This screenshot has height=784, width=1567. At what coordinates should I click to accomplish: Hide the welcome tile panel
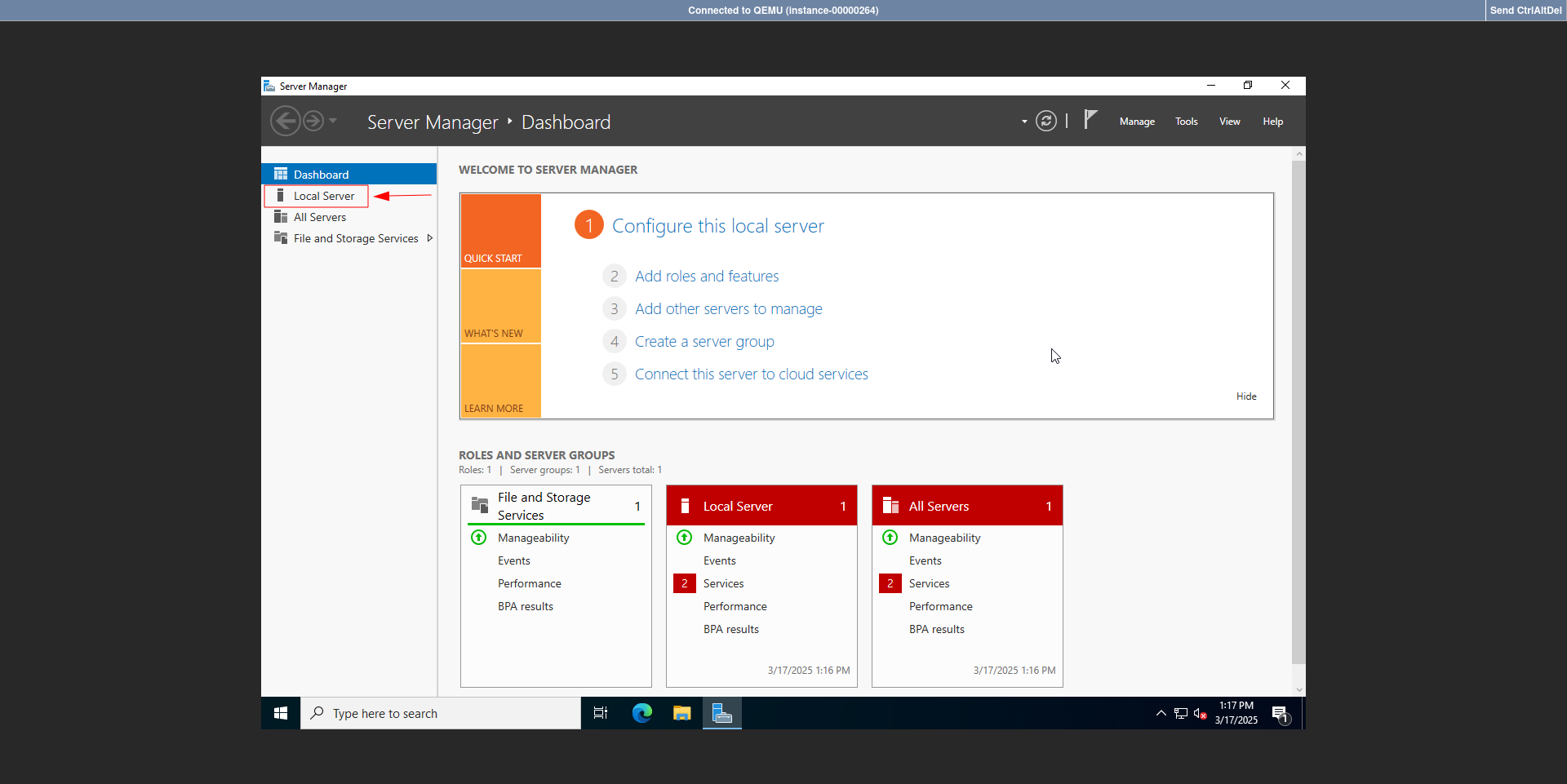[1246, 396]
